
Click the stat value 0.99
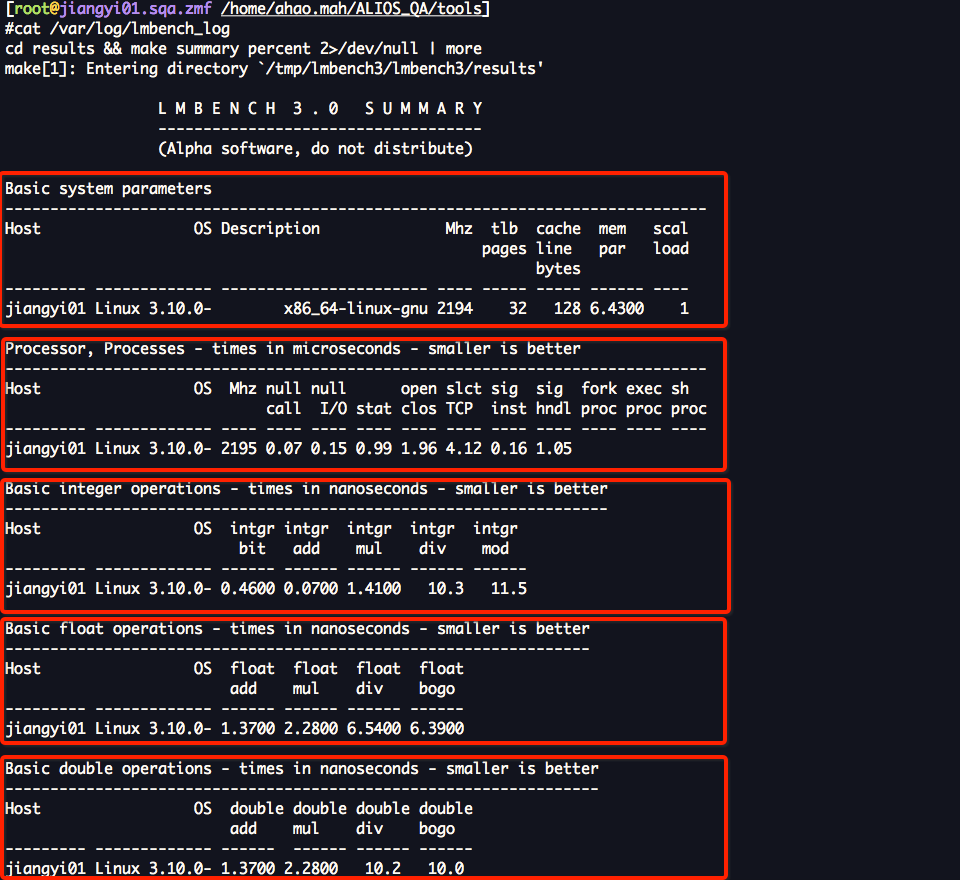click(373, 449)
